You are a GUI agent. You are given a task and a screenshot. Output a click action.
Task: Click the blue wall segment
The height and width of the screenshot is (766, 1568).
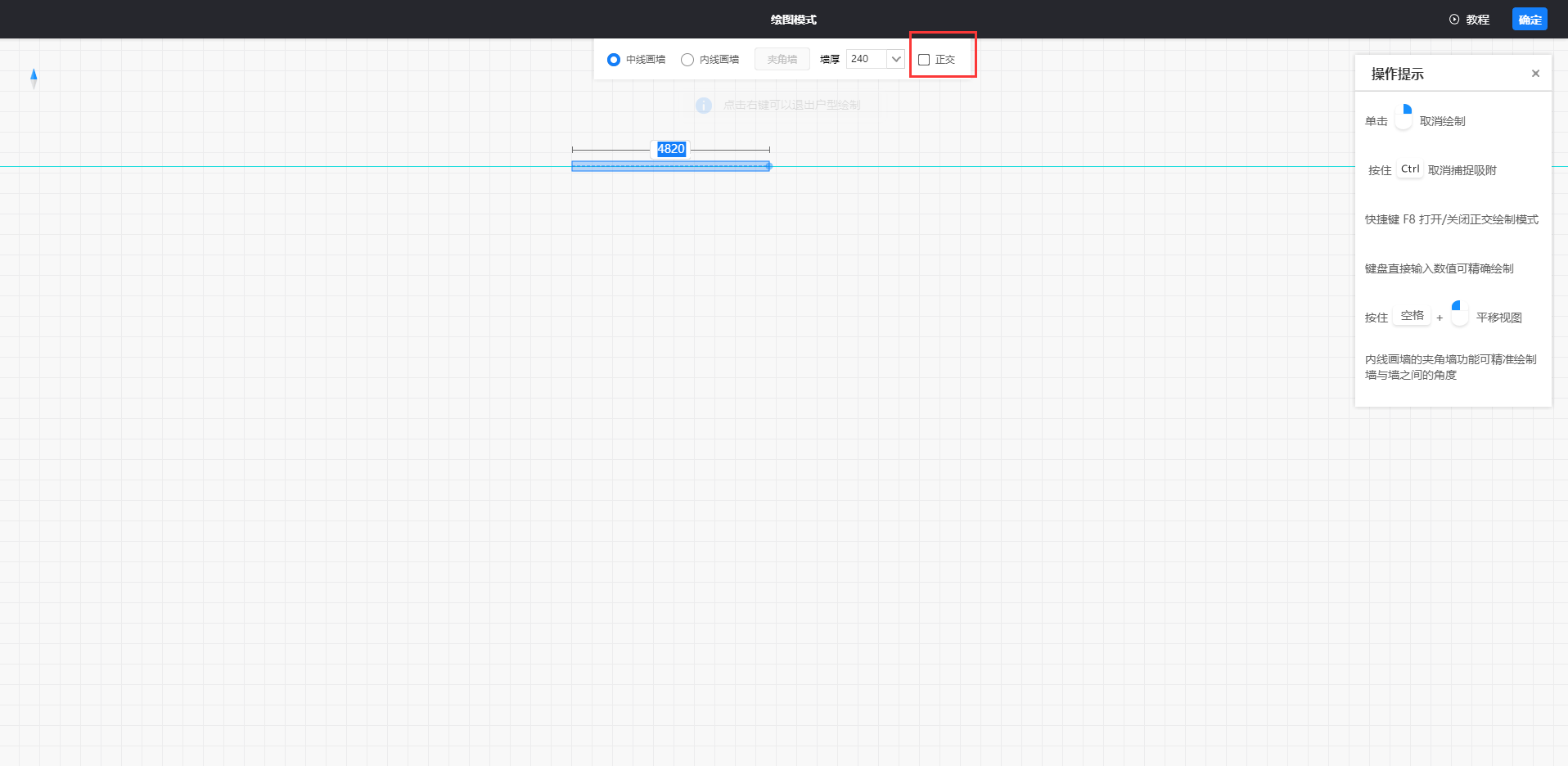(670, 166)
